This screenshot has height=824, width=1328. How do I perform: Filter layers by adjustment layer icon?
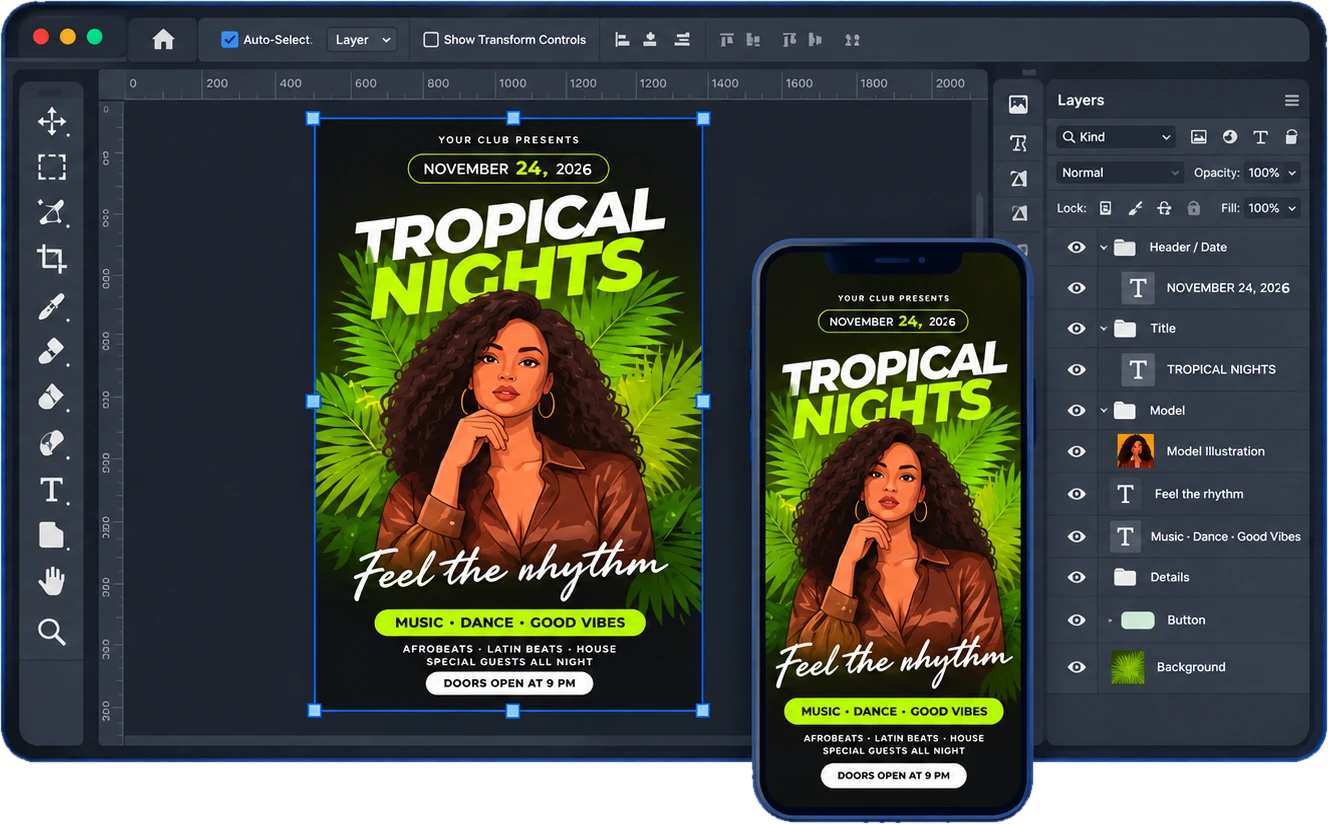tap(1229, 137)
